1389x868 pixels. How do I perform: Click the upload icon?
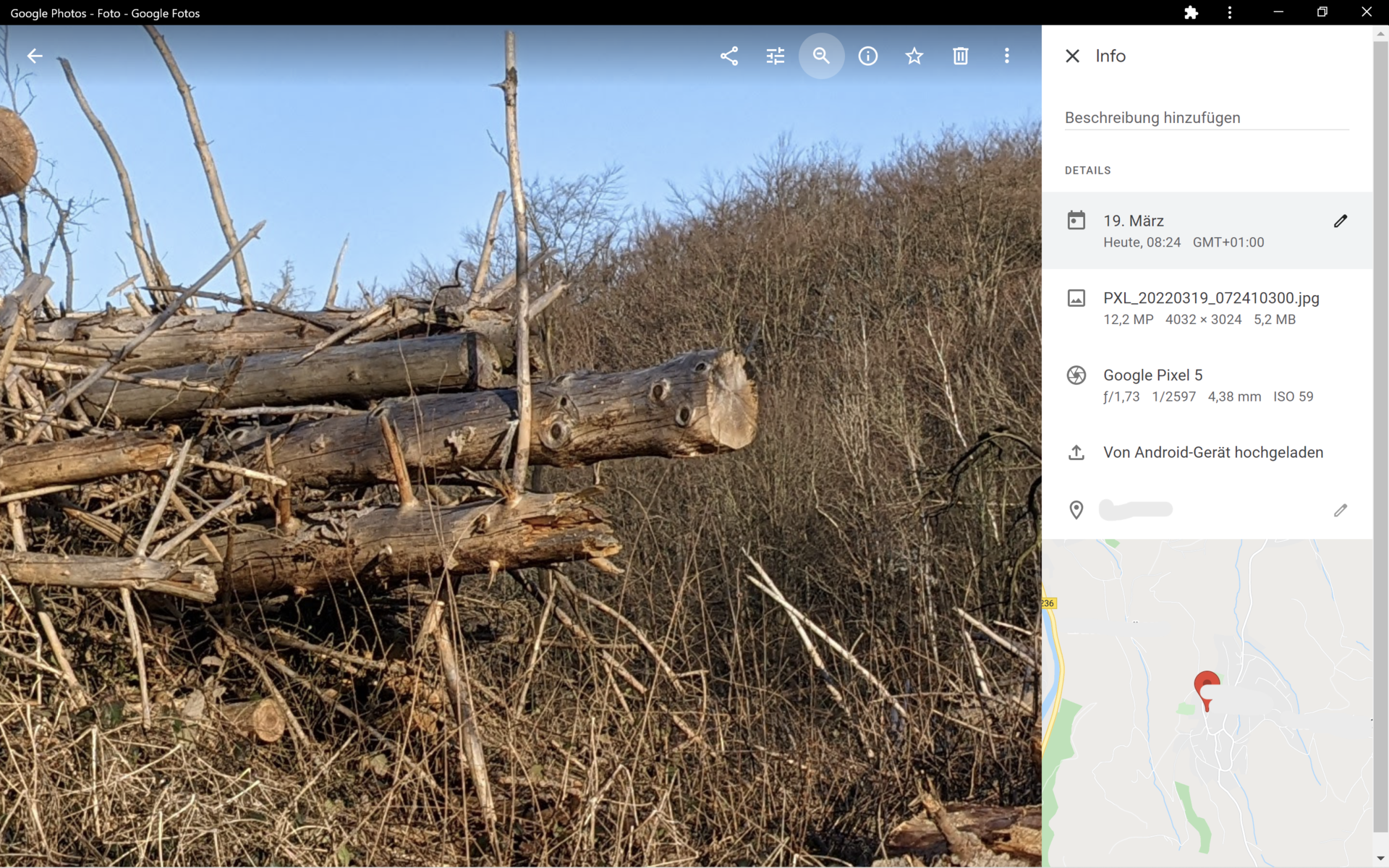click(1076, 453)
